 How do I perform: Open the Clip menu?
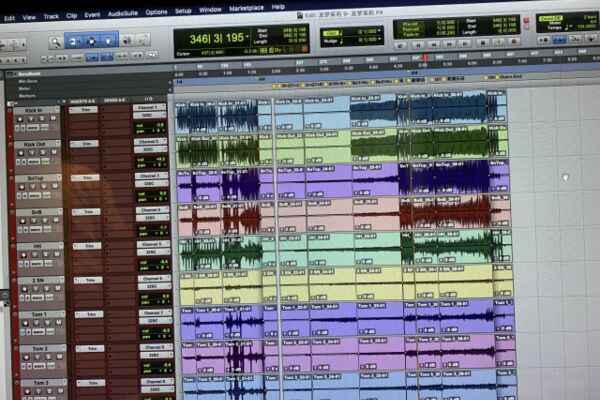(72, 16)
